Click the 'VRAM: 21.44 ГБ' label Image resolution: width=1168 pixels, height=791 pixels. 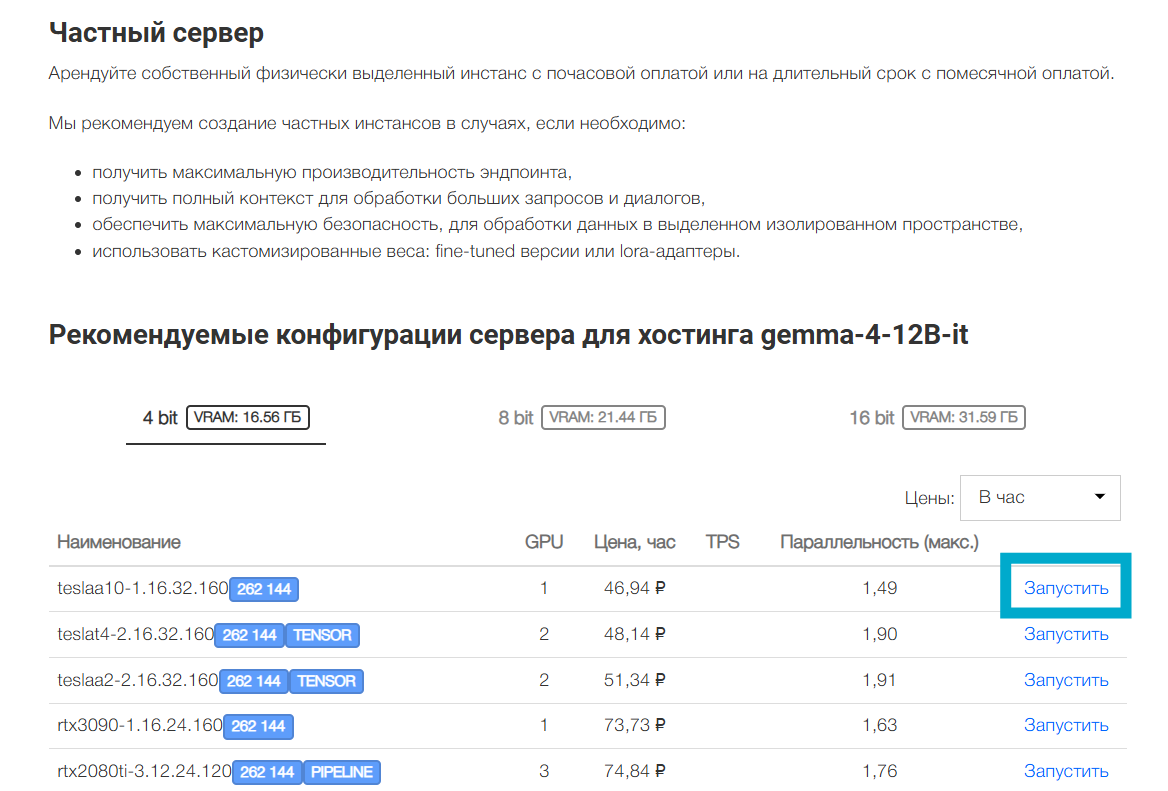tap(603, 417)
